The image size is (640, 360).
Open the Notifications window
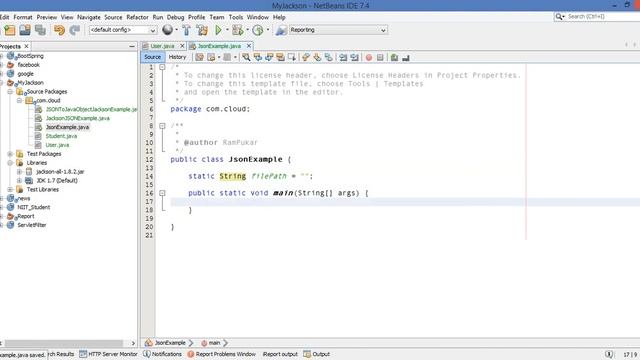[x=162, y=354]
